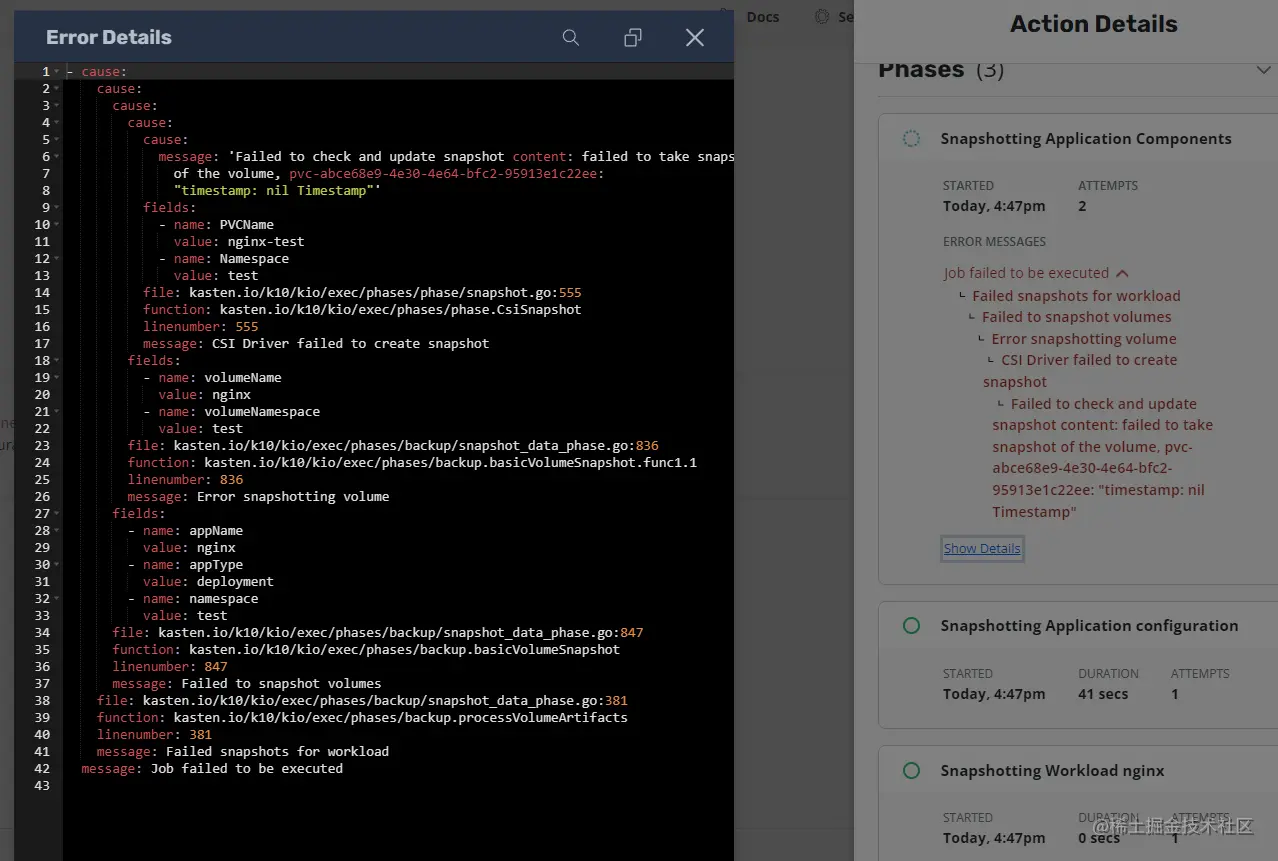Click the Error Details title
This screenshot has width=1278, height=861.
click(109, 37)
